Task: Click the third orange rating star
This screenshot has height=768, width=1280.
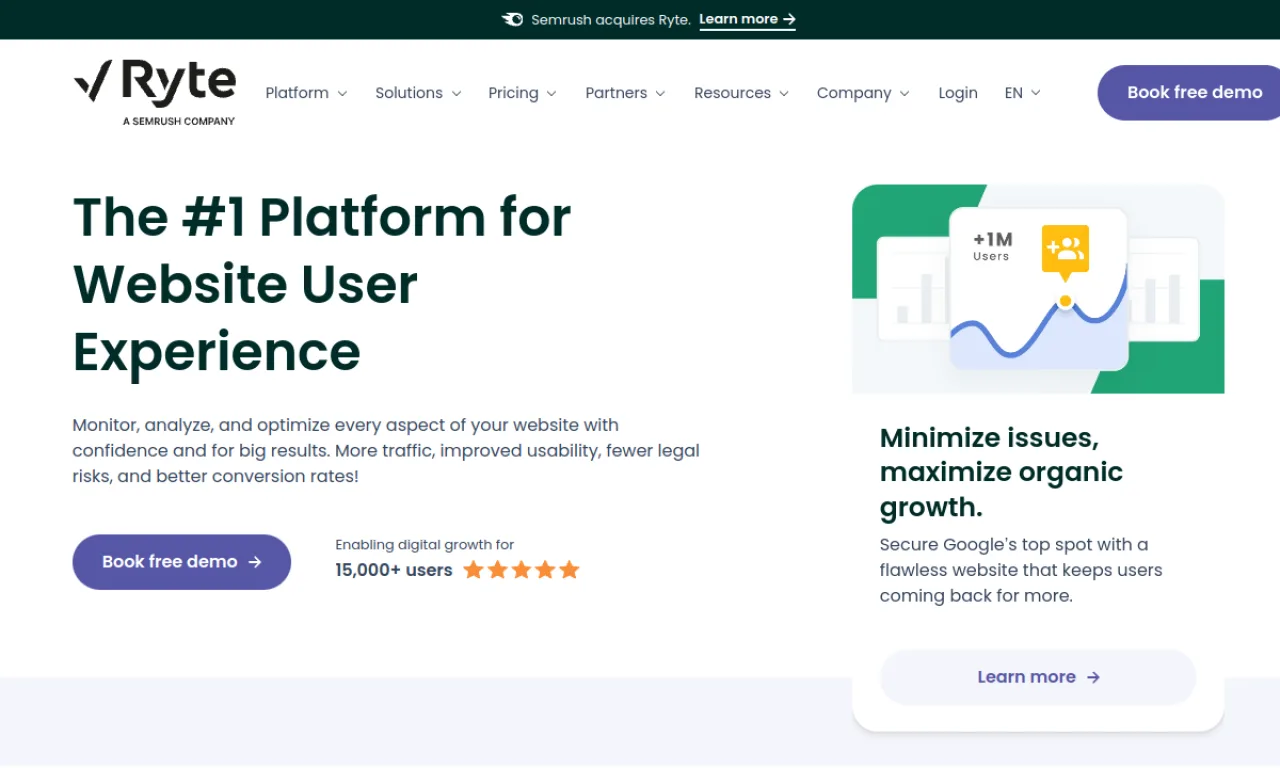Action: point(522,570)
